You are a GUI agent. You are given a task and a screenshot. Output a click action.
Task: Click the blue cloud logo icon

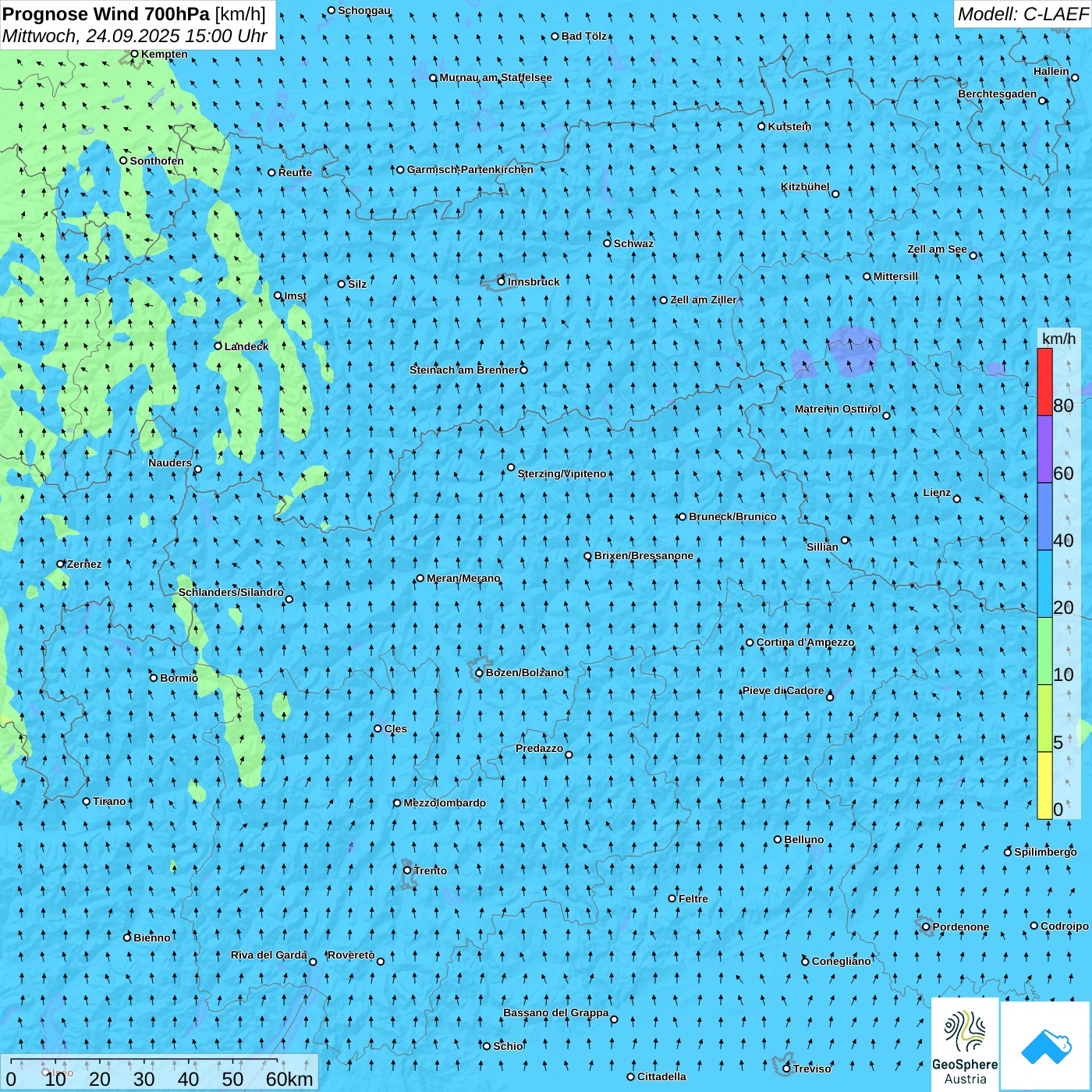point(1046,1046)
